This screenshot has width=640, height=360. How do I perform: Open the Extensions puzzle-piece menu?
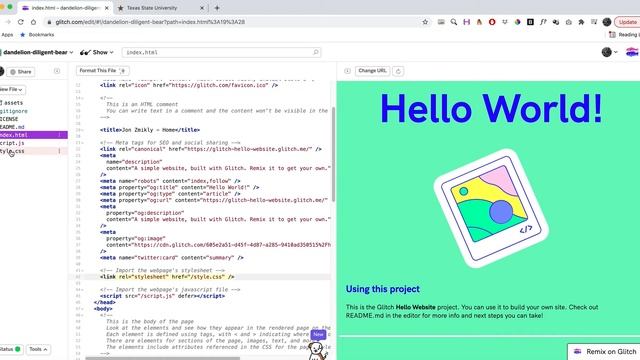tap(581, 22)
